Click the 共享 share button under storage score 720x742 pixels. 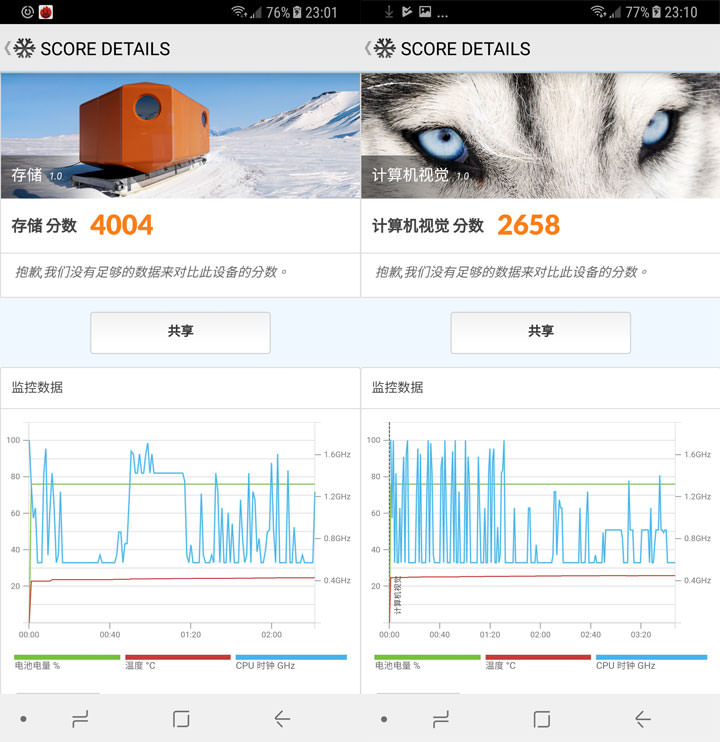pos(180,332)
